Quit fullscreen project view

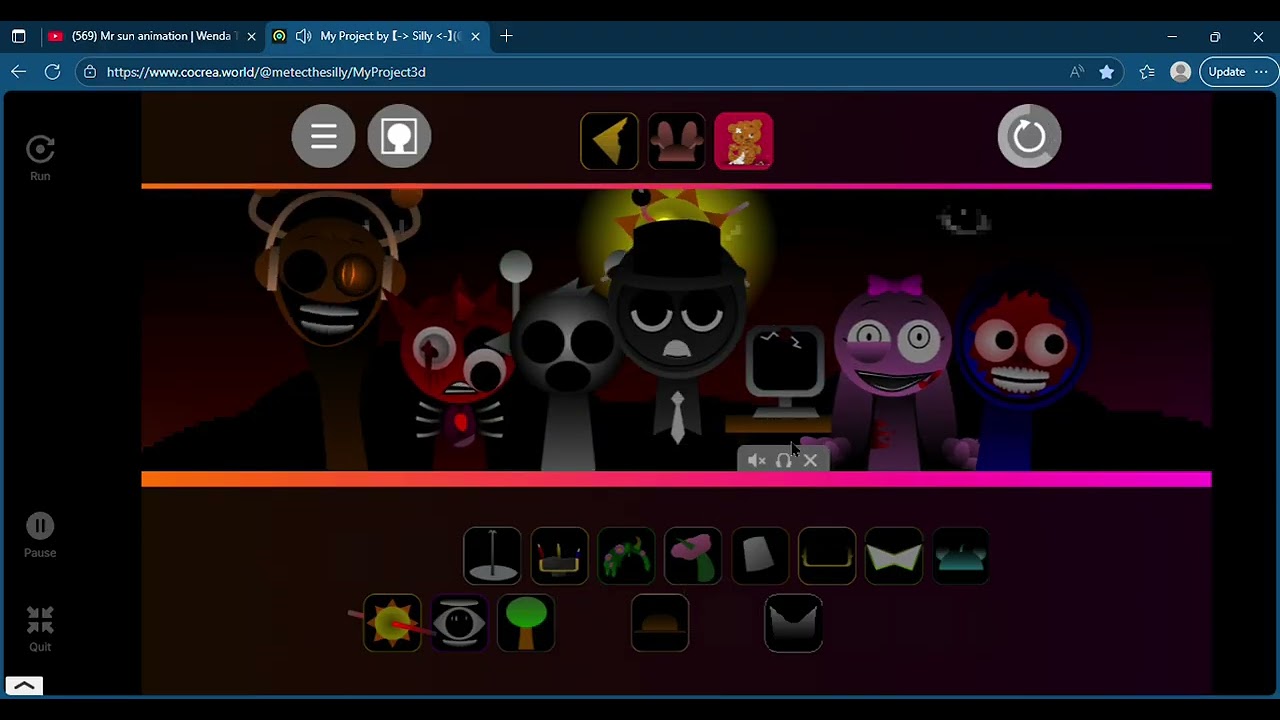coord(40,629)
